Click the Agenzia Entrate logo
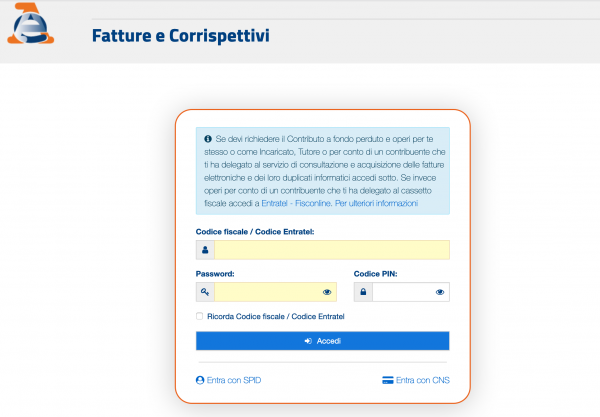 pos(31,23)
